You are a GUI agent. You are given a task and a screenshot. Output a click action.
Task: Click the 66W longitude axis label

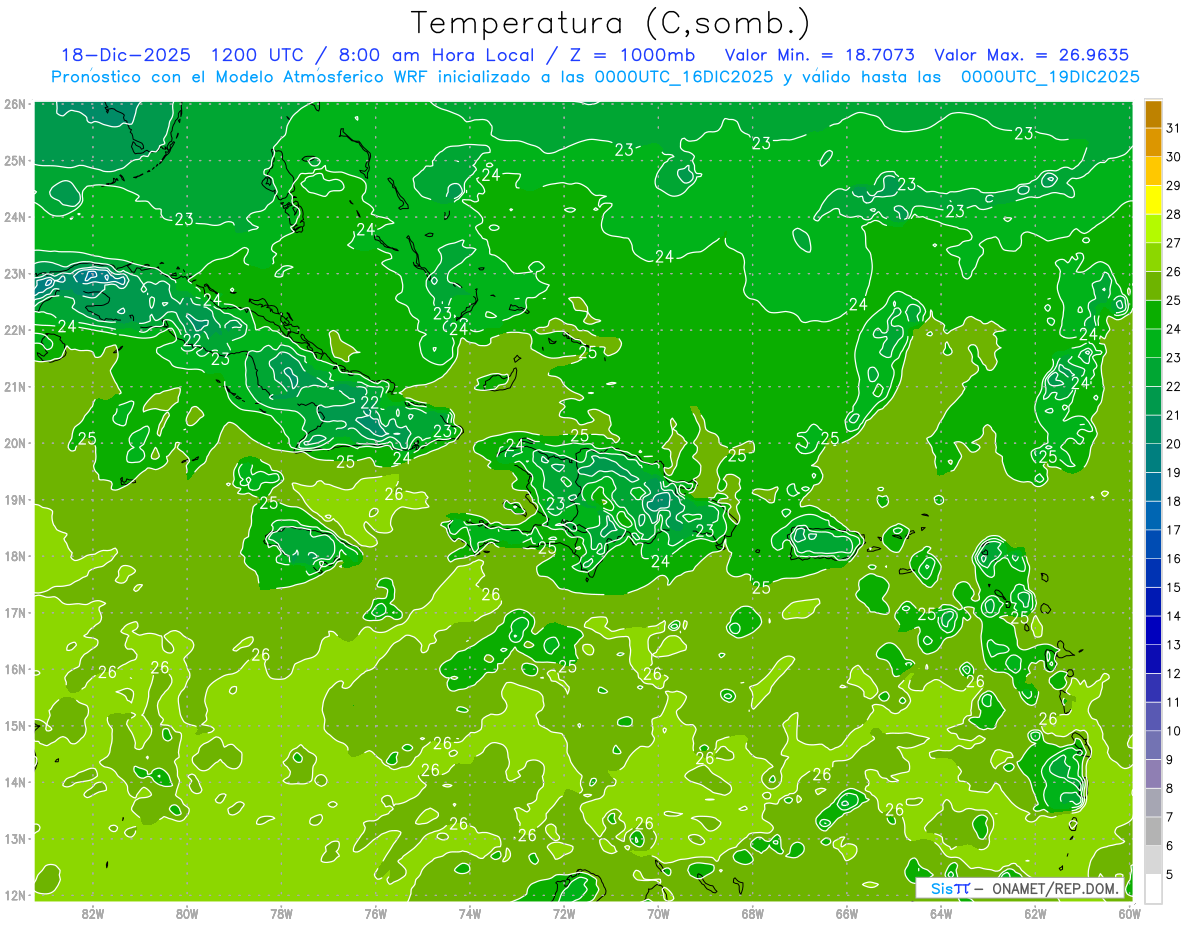(x=847, y=914)
